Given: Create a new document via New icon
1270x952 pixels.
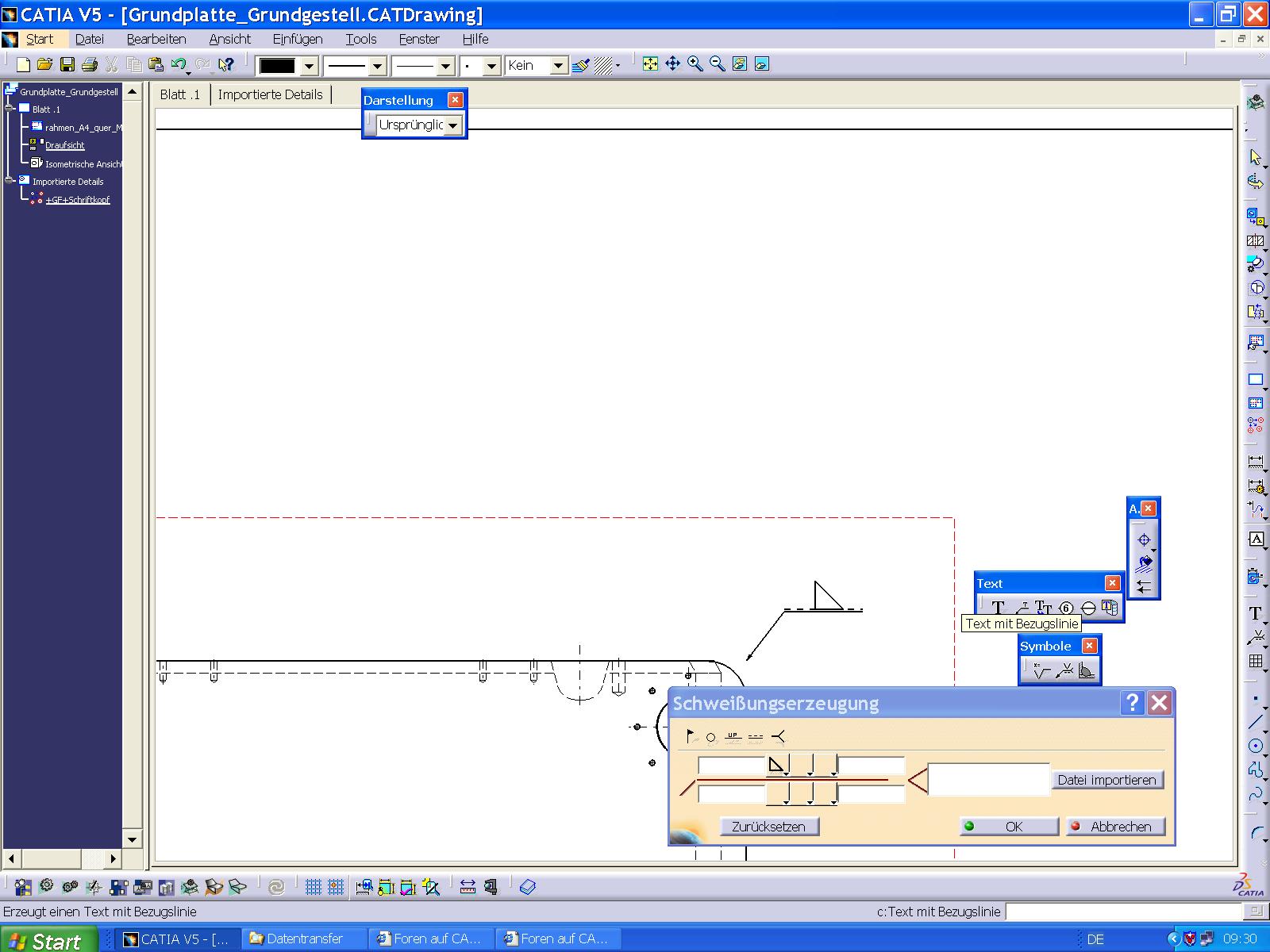Looking at the screenshot, I should [23, 65].
